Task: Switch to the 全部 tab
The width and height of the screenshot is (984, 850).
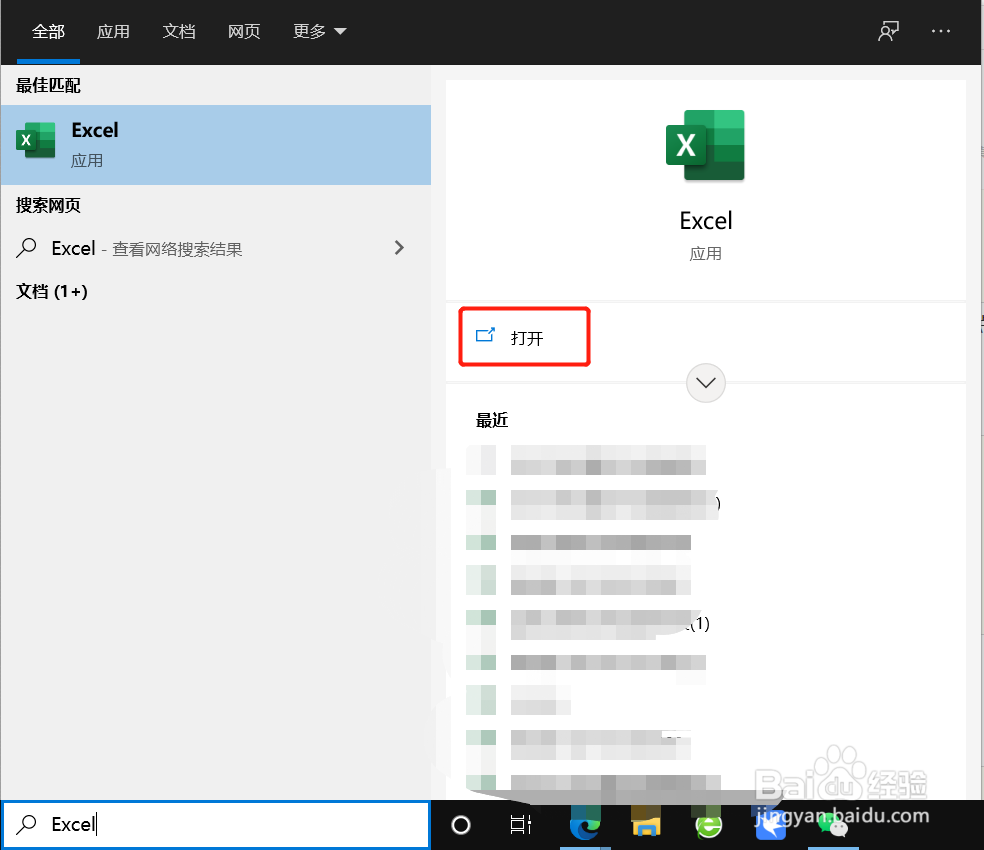Action: click(48, 31)
